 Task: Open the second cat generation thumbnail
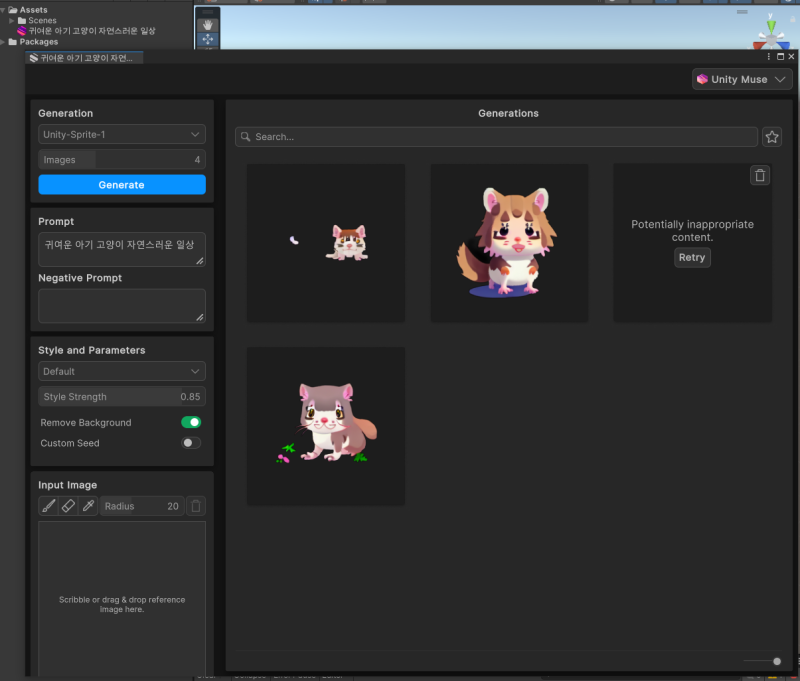[509, 242]
